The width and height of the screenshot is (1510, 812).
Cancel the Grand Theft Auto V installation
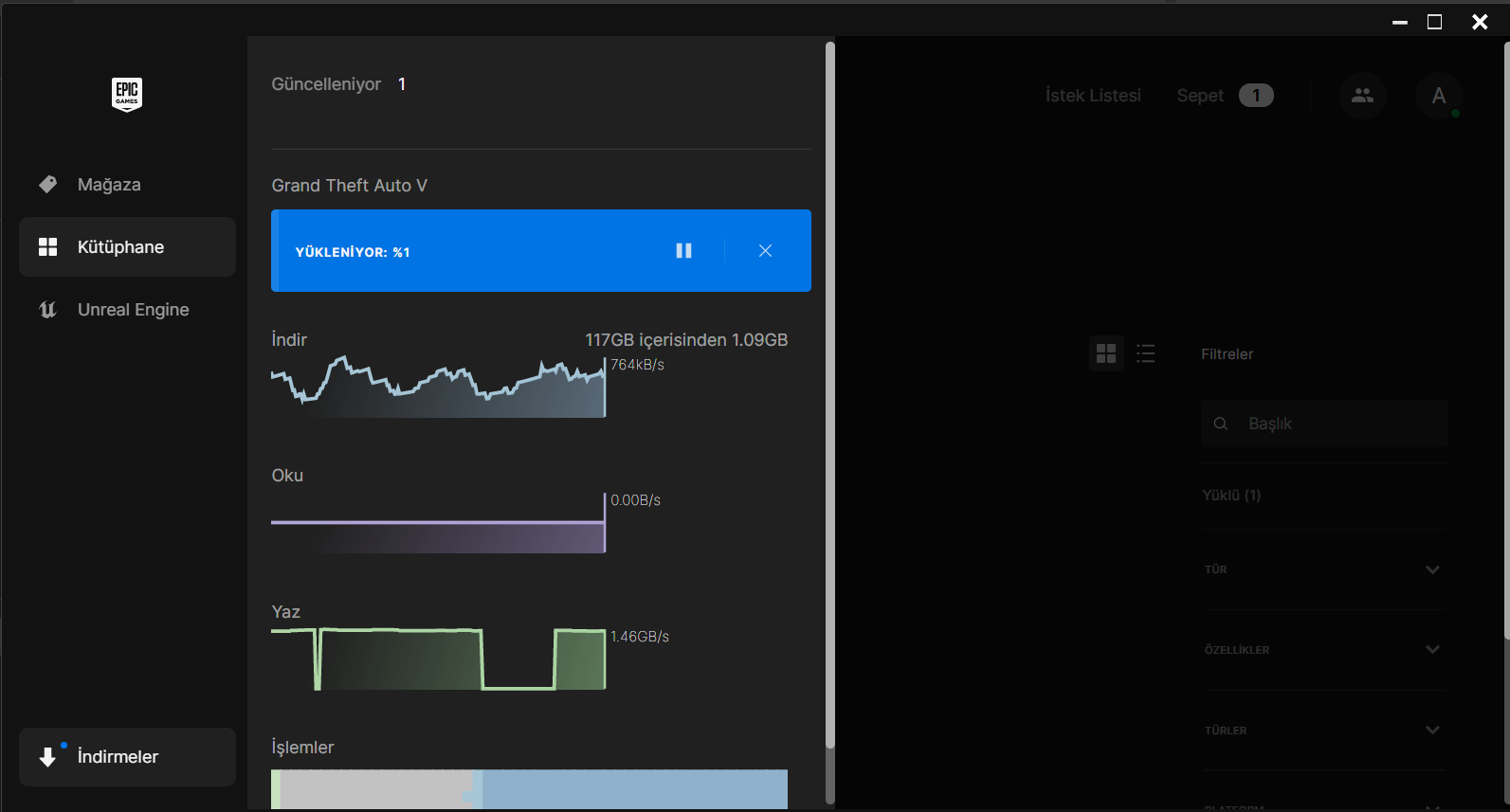[x=766, y=251]
